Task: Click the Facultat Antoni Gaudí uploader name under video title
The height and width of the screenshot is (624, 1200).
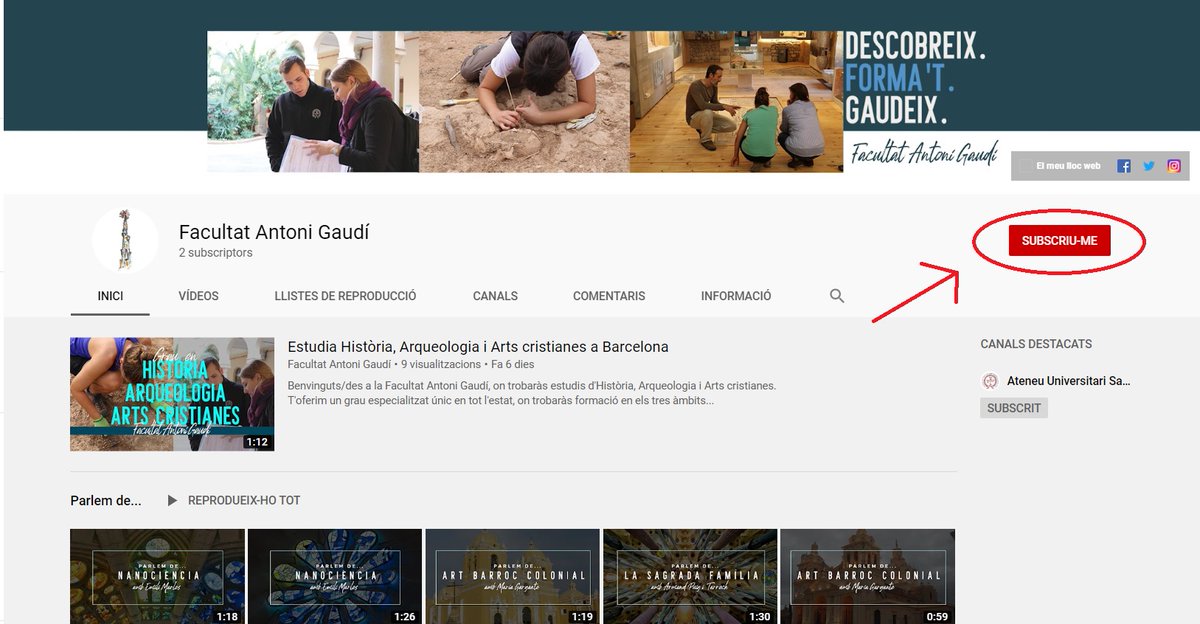Action: [339, 365]
